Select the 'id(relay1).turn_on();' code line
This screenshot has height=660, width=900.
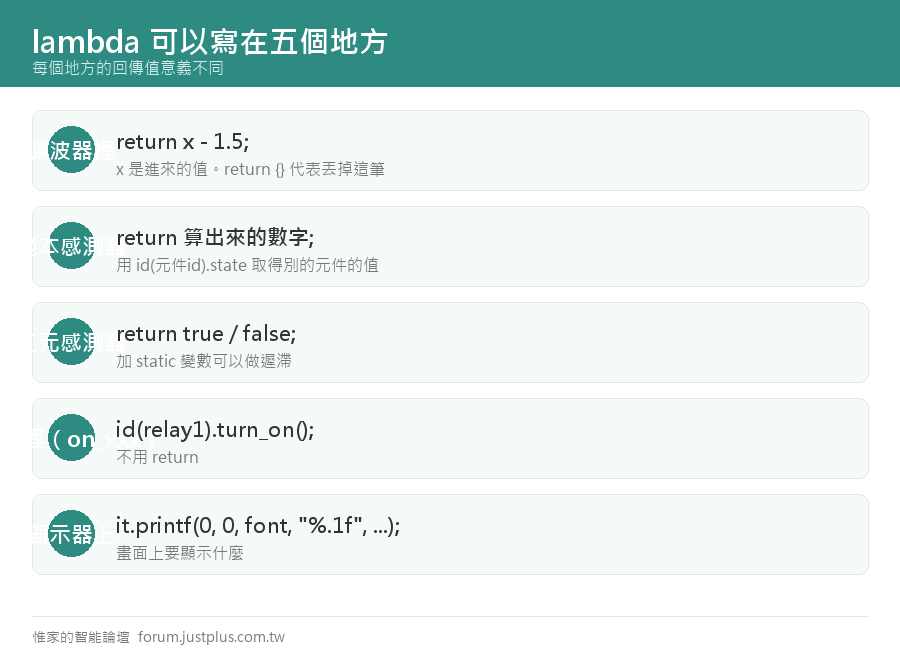click(x=215, y=430)
